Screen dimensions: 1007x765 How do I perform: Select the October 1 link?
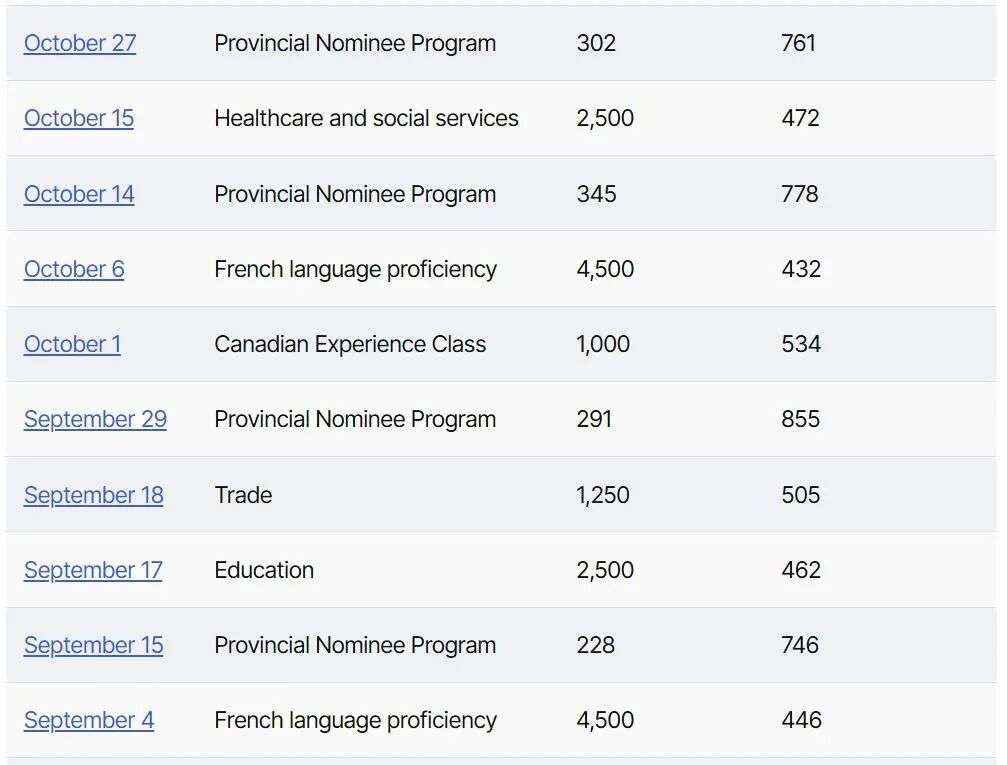click(72, 344)
